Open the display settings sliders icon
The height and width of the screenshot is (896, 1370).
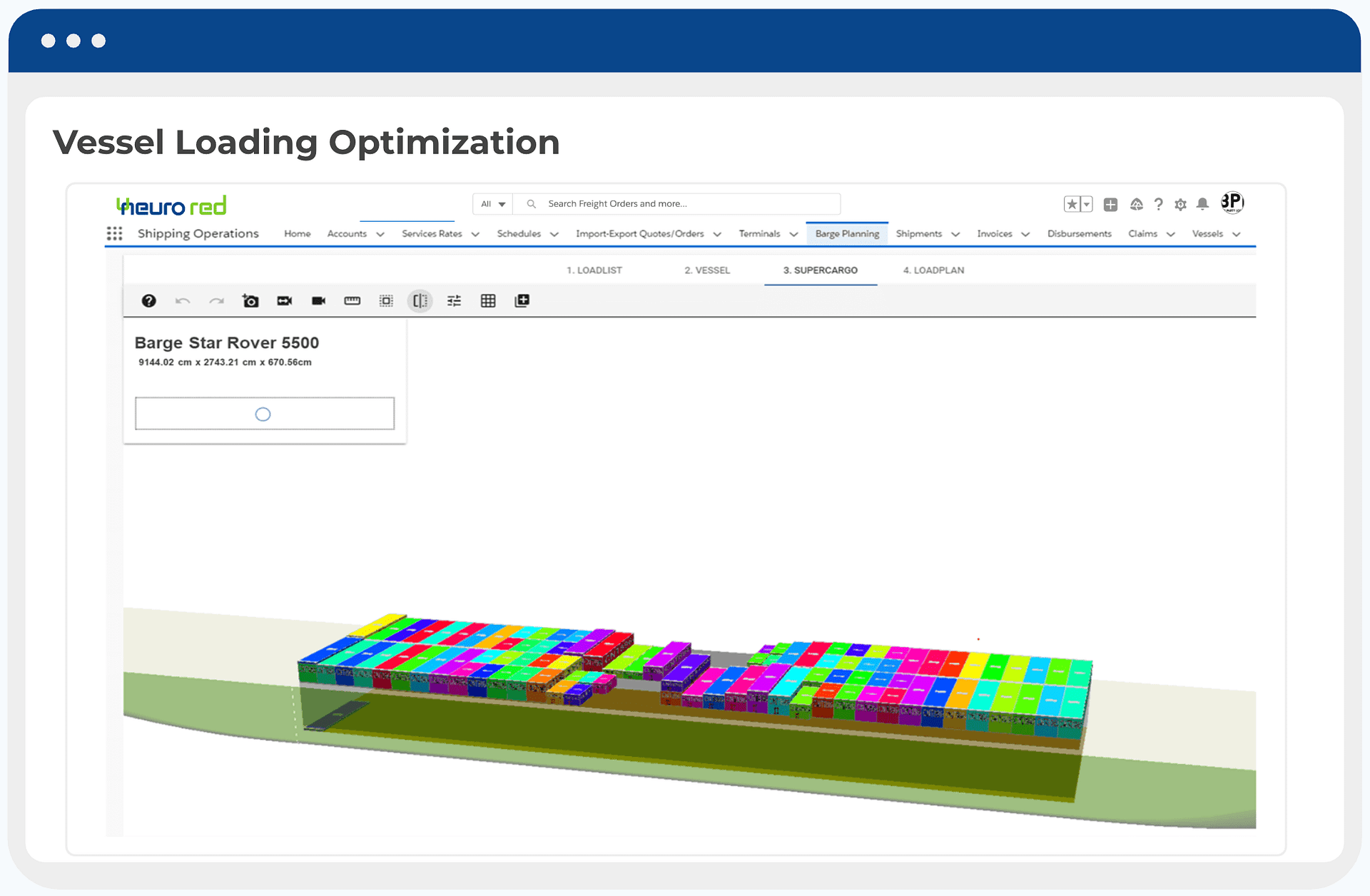pyautogui.click(x=453, y=300)
